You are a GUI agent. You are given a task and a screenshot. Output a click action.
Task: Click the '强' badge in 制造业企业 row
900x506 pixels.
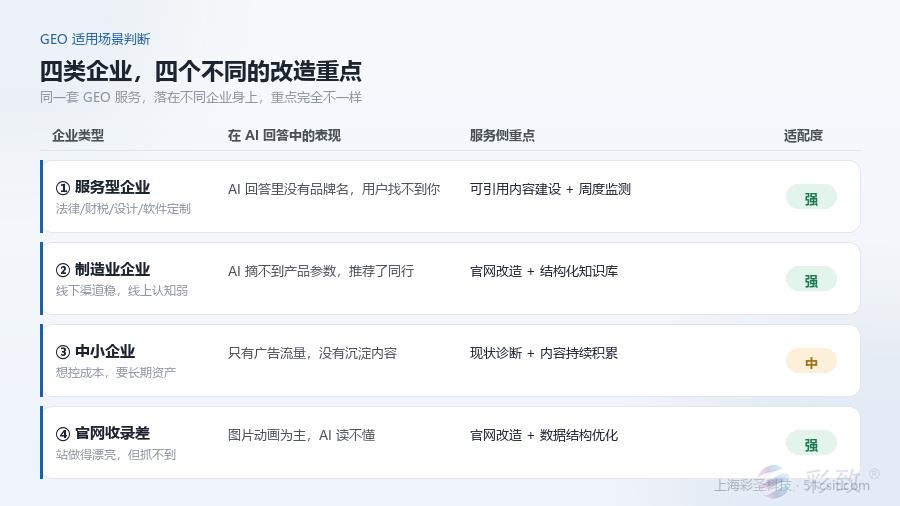click(811, 280)
